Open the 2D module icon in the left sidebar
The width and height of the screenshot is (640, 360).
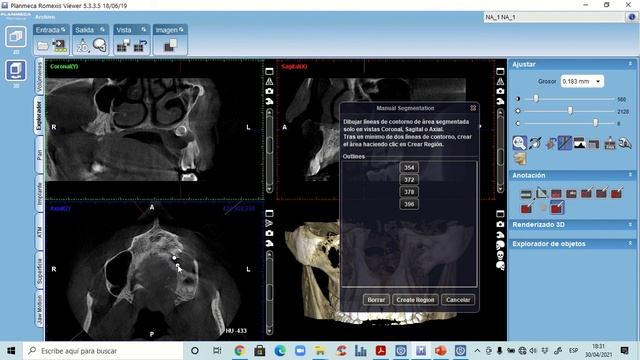(16, 37)
